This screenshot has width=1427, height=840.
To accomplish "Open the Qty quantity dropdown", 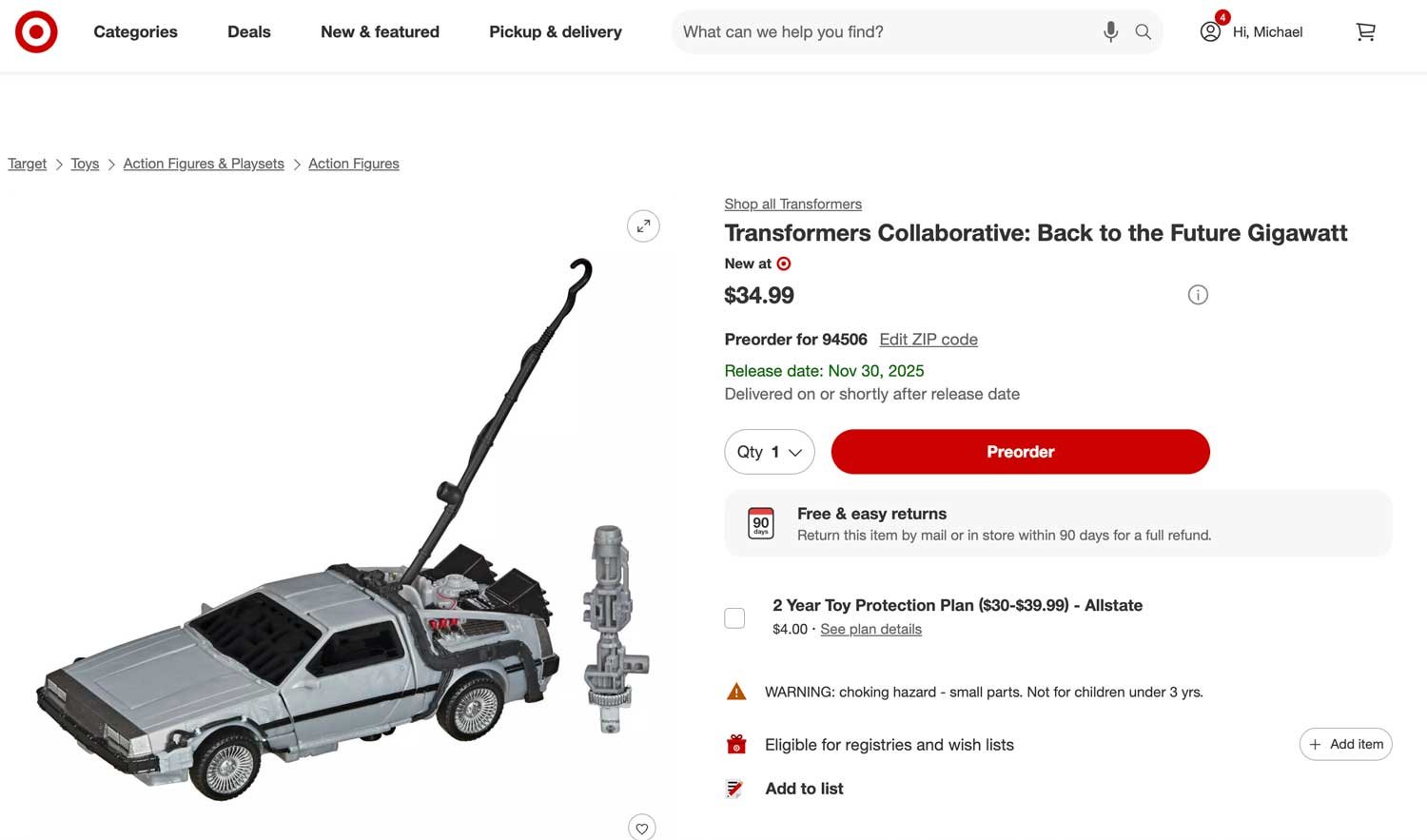I will [x=769, y=452].
